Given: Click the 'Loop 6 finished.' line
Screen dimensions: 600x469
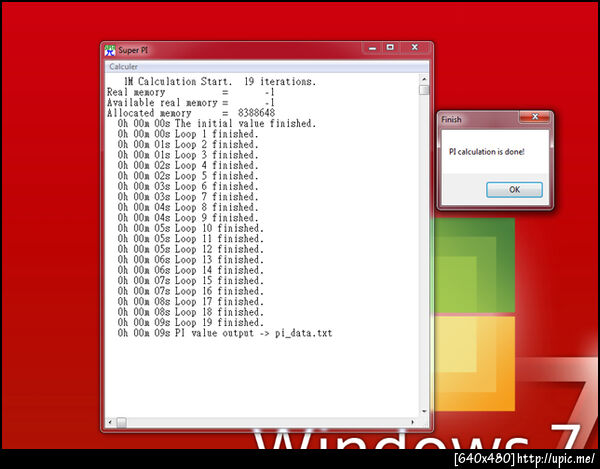Looking at the screenshot, I should 188,186.
